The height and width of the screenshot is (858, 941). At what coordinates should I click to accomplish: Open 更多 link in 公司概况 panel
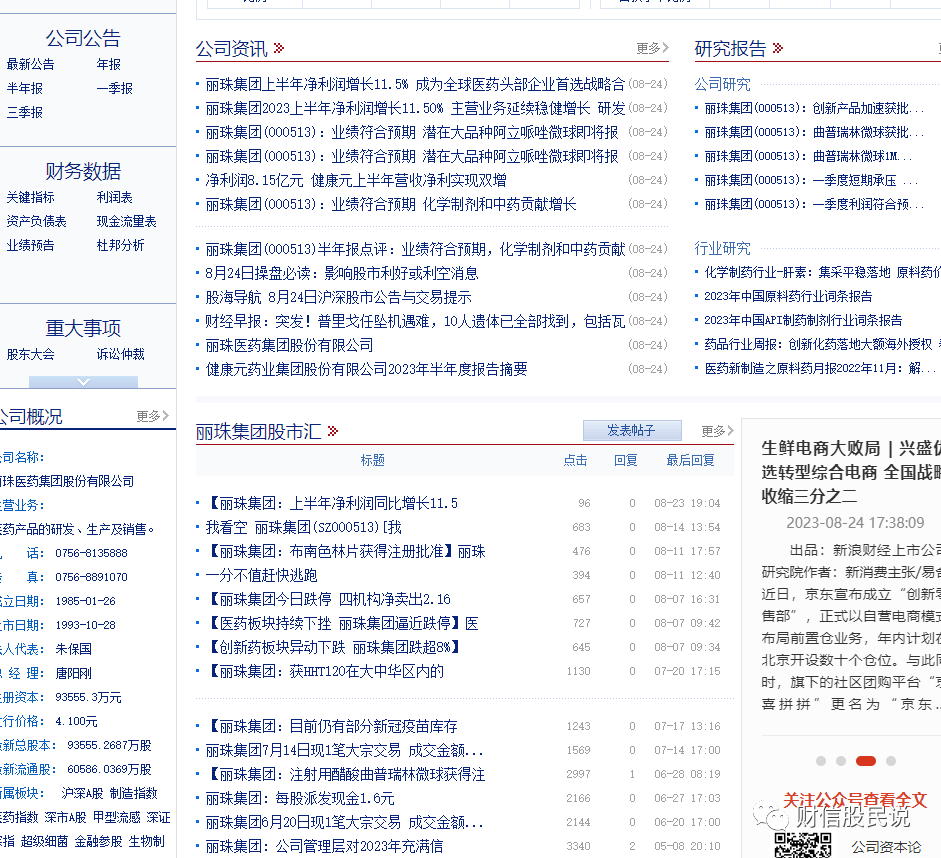click(x=152, y=416)
